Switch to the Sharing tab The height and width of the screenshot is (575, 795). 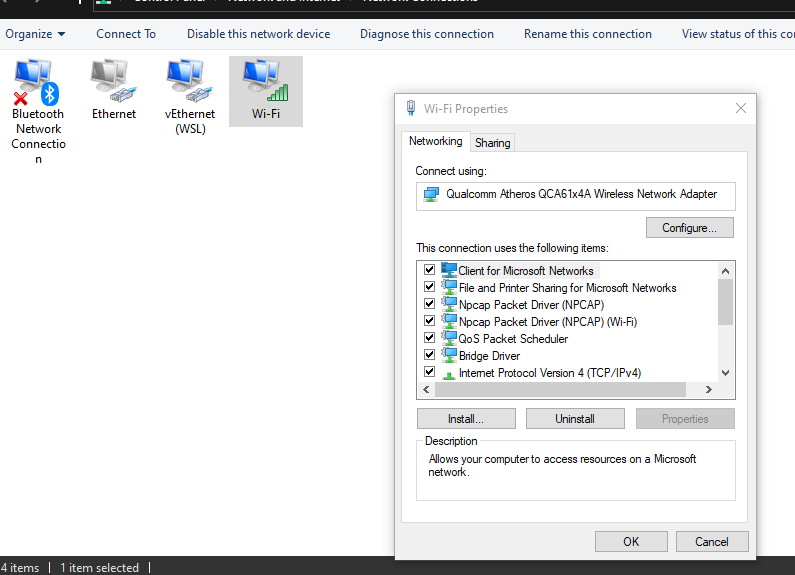(x=492, y=143)
